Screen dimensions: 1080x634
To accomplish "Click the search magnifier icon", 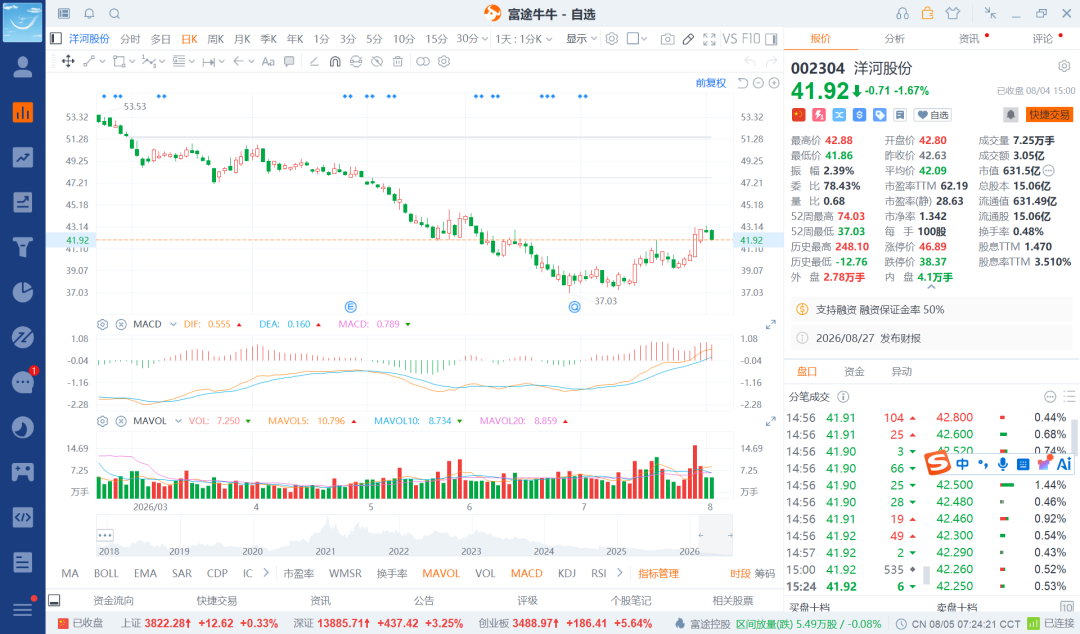I will tap(115, 14).
